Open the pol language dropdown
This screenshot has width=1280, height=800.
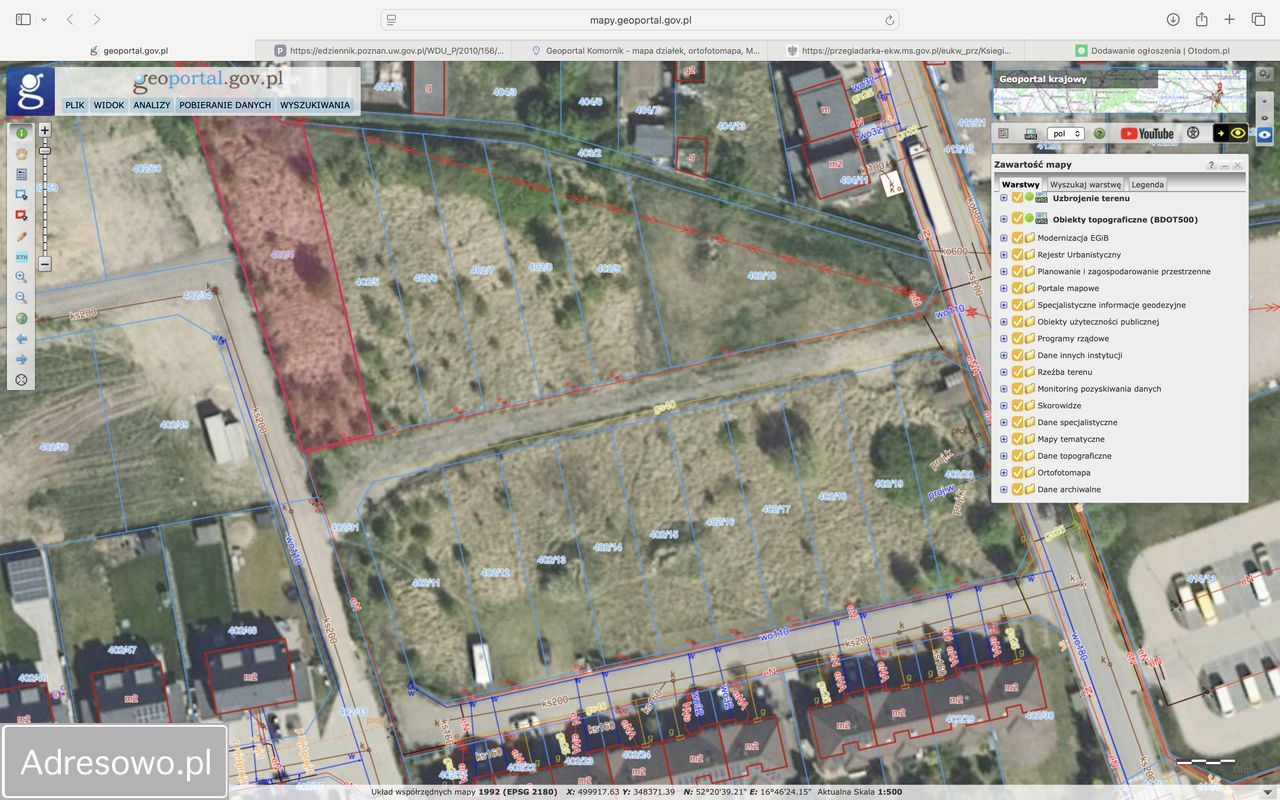[x=1065, y=133]
